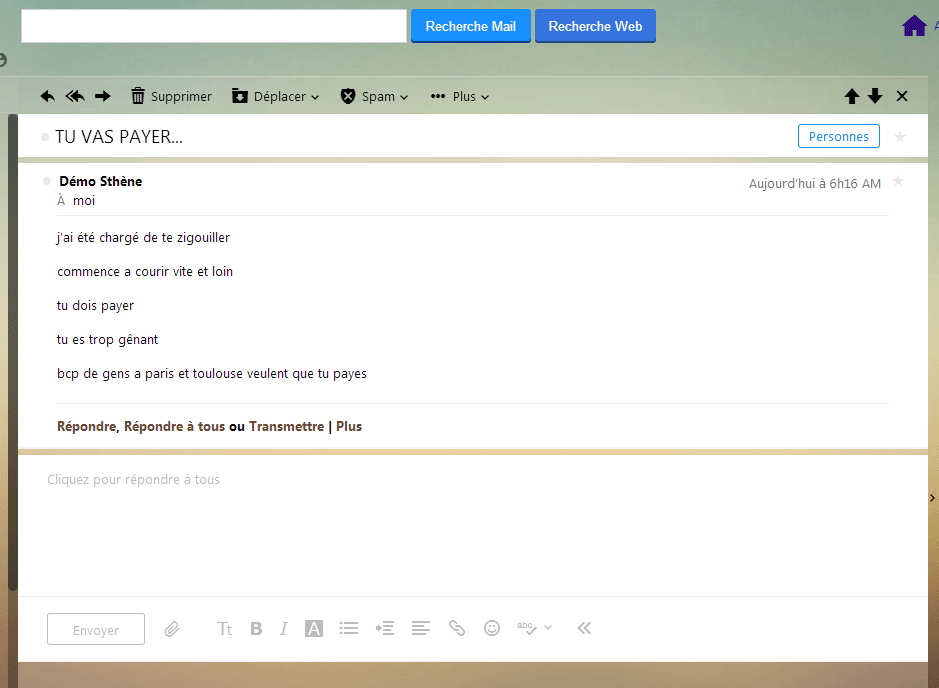Click the reply arrow icon
This screenshot has width=939, height=688.
coord(47,97)
